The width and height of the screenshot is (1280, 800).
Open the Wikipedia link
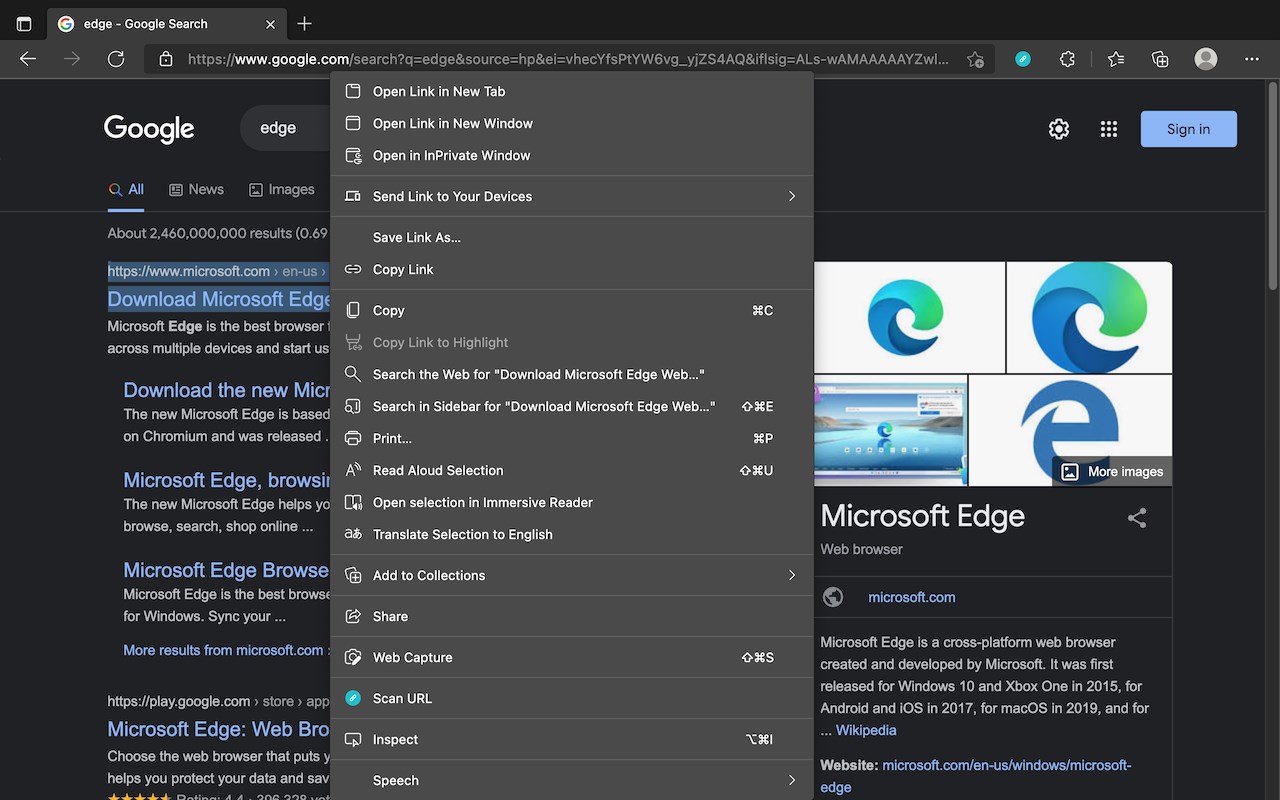(866, 730)
